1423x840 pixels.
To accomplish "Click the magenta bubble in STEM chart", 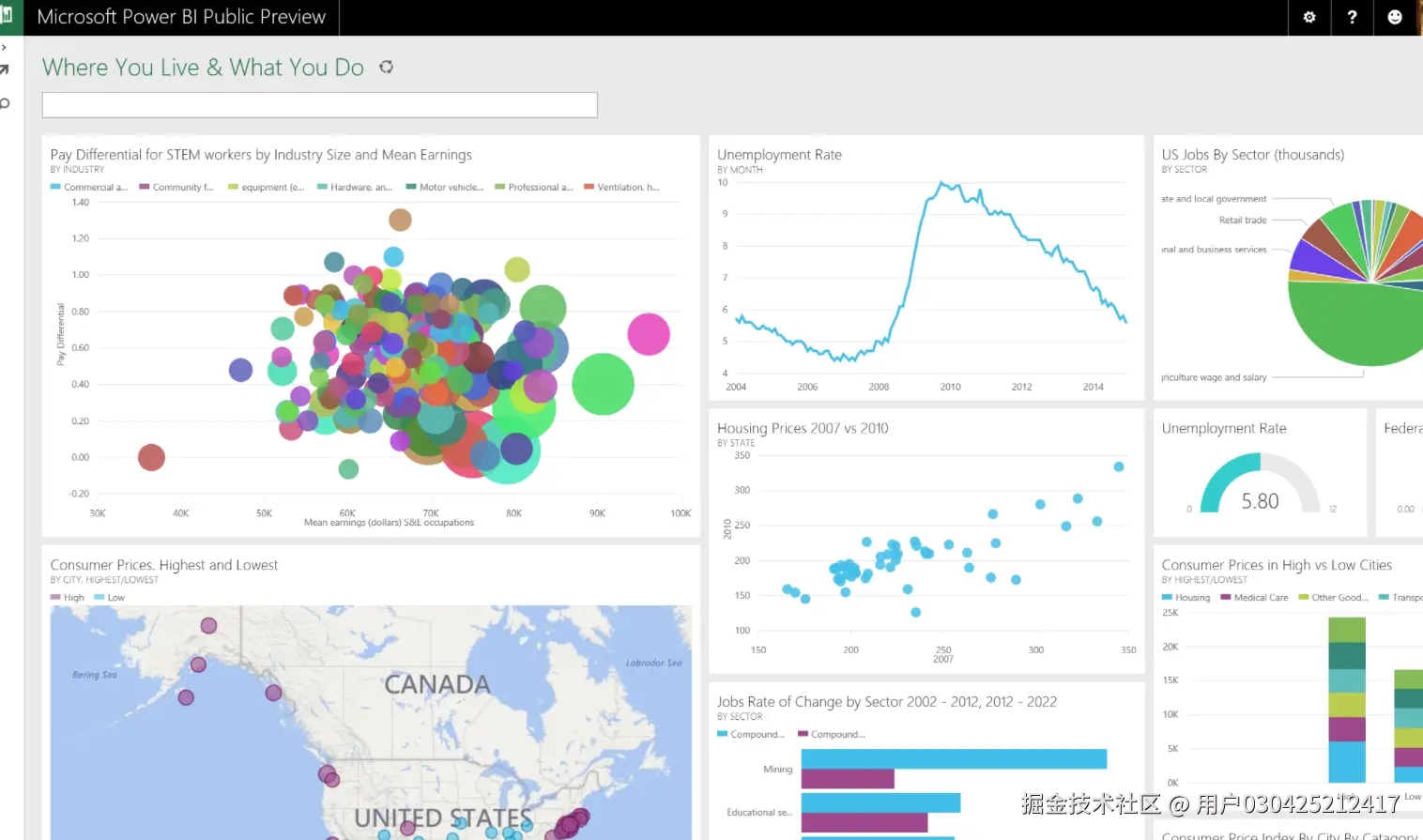I will point(648,334).
